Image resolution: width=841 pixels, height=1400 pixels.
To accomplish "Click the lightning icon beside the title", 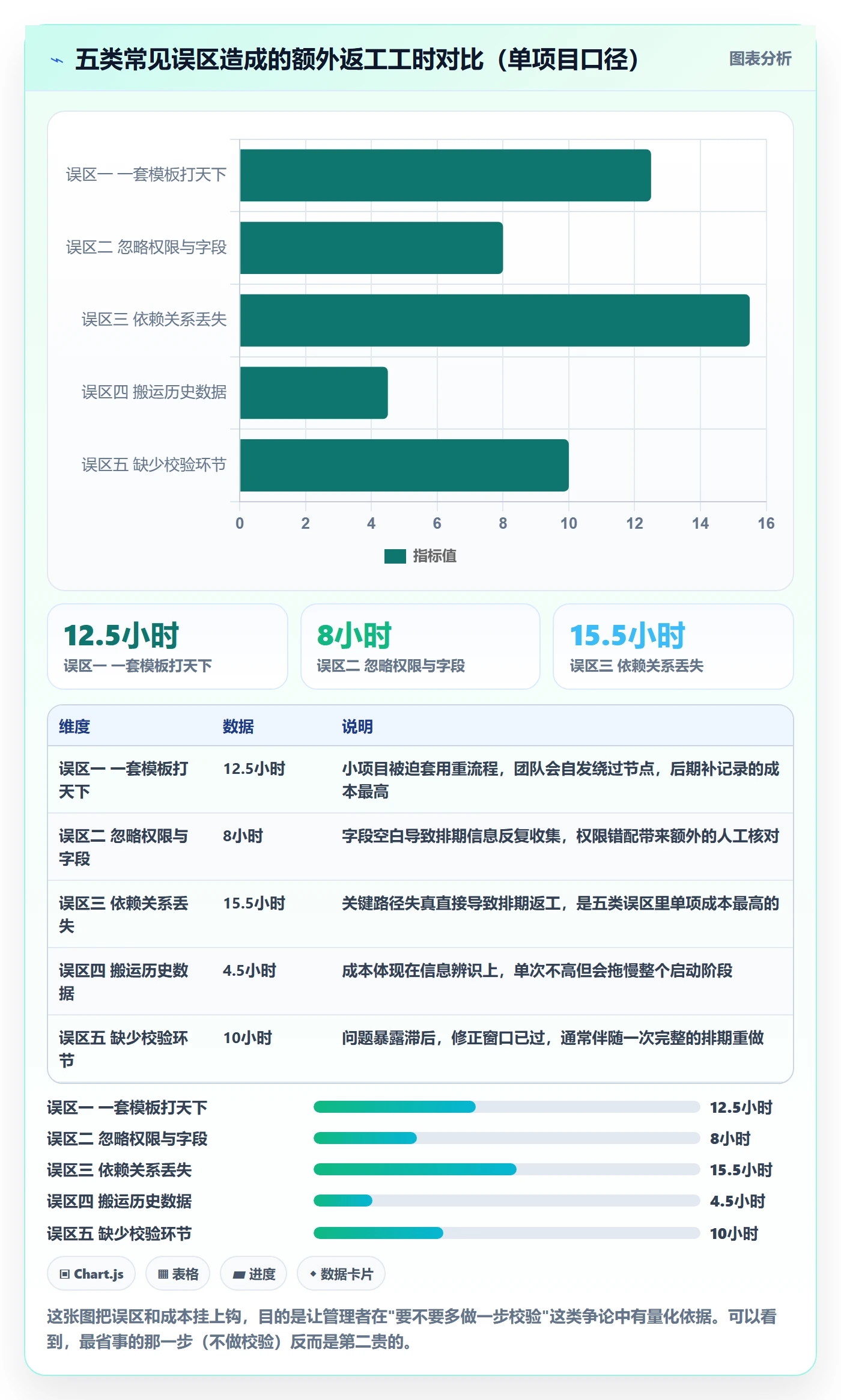I will click(x=57, y=60).
